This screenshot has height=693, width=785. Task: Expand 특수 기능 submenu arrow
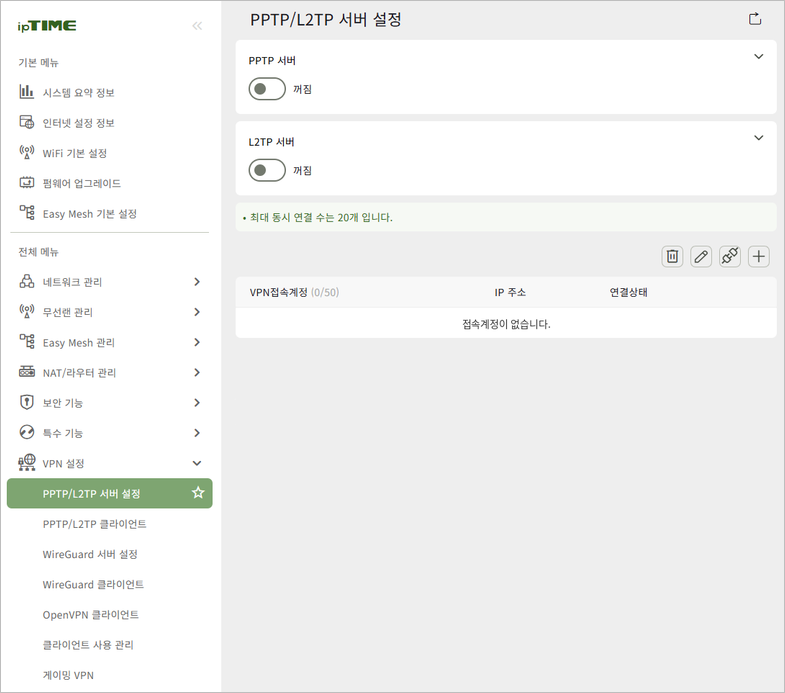197,433
